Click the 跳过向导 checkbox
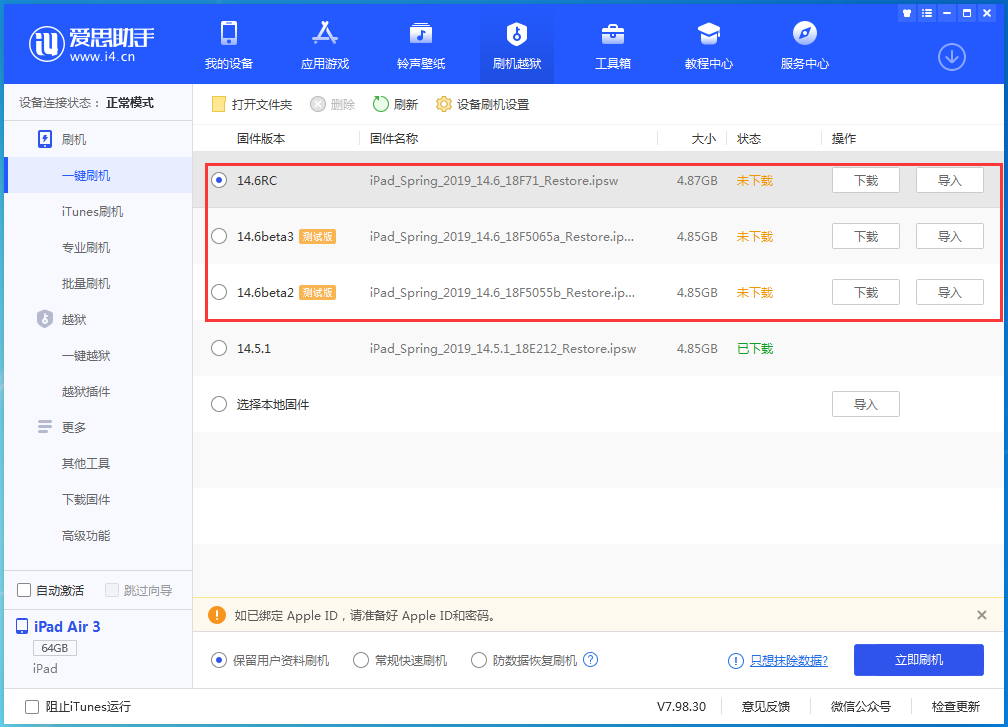The image size is (1008, 727). point(112,590)
